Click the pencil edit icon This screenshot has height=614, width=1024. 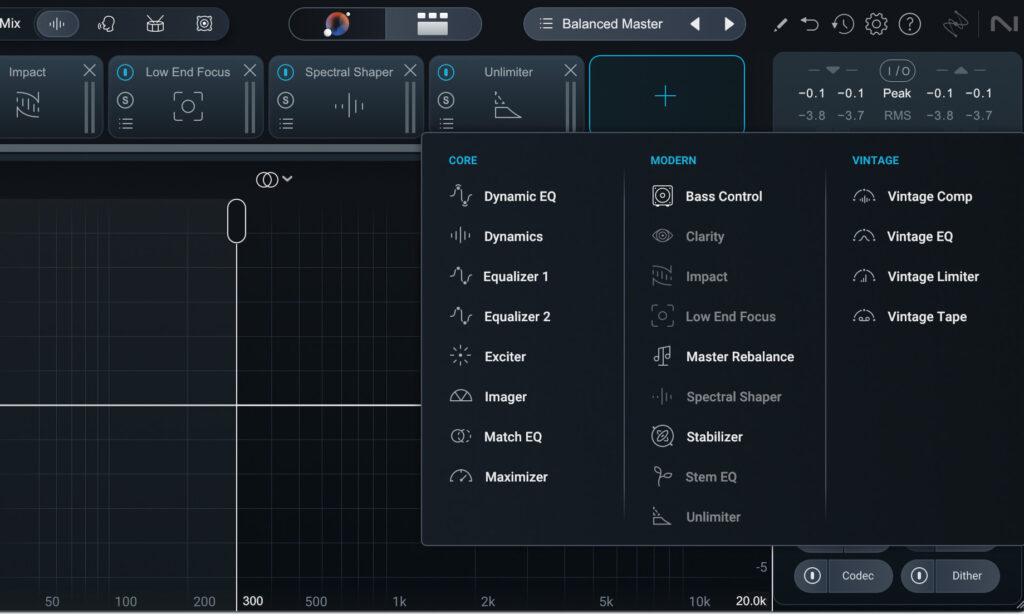(x=780, y=25)
